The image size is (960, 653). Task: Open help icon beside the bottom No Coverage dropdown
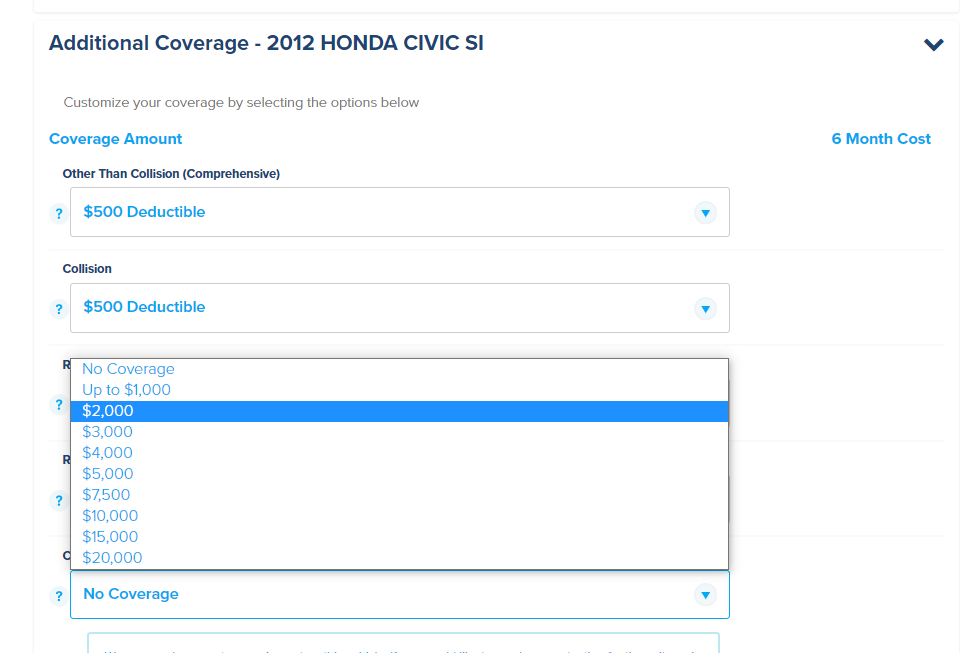coord(59,595)
